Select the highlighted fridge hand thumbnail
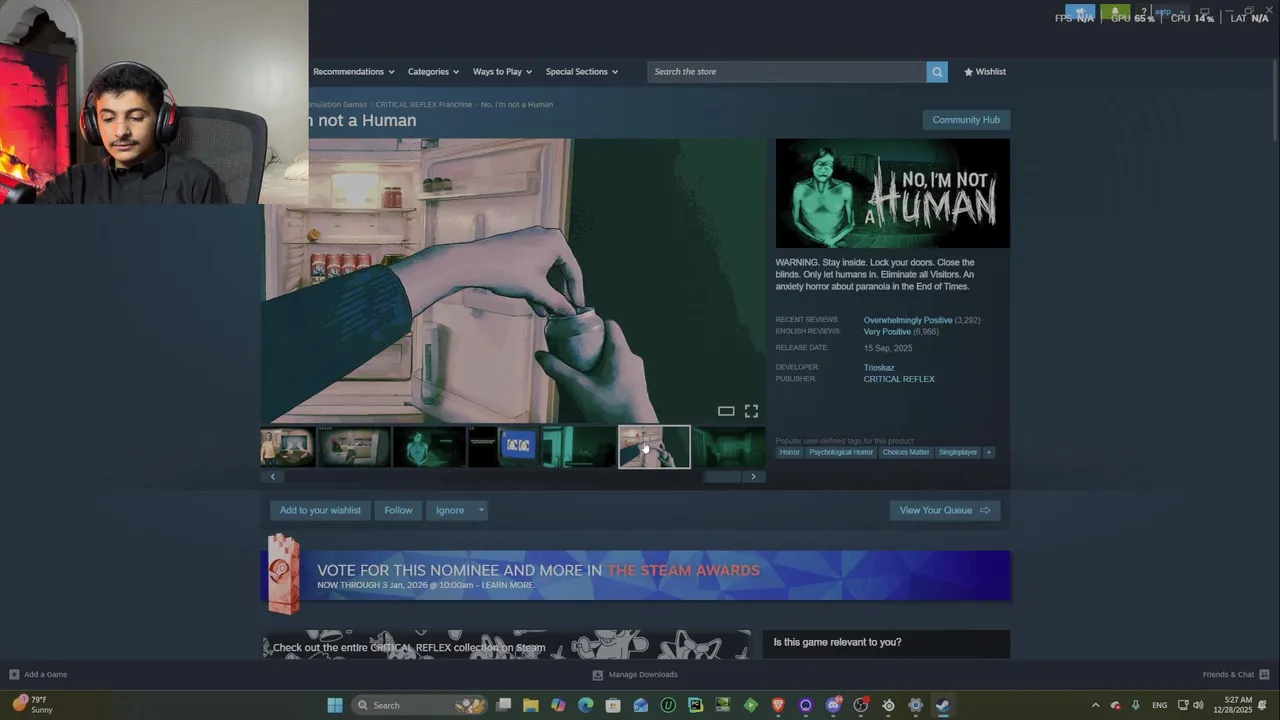 point(654,447)
